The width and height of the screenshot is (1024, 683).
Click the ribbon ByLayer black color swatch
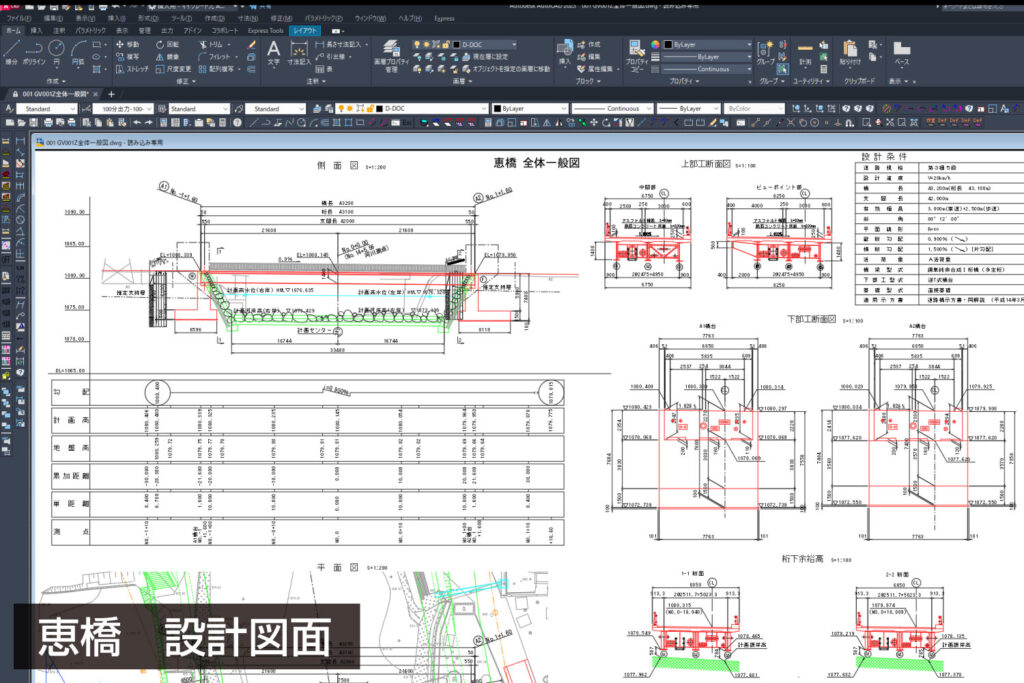click(668, 44)
